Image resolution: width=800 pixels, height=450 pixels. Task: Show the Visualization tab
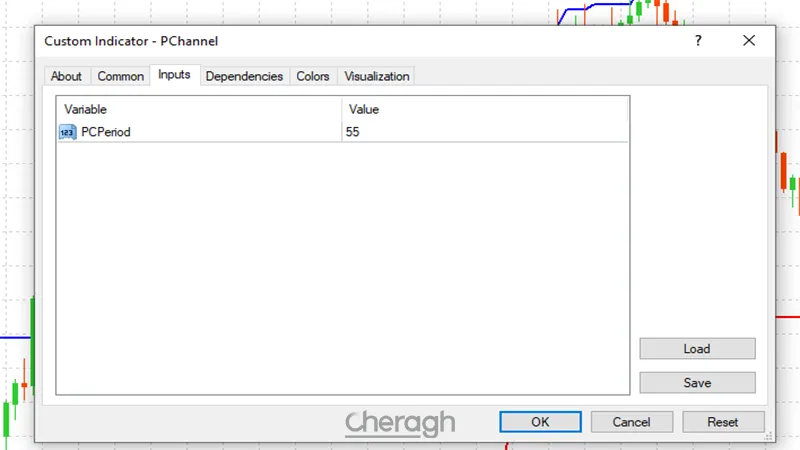coord(377,76)
